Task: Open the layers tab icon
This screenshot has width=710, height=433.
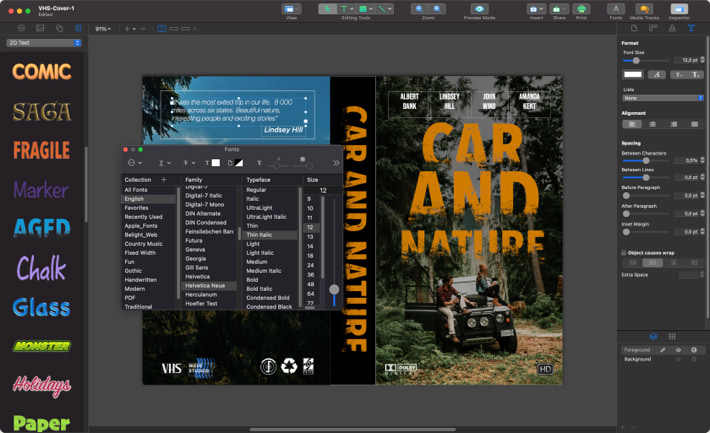Action: [x=653, y=337]
